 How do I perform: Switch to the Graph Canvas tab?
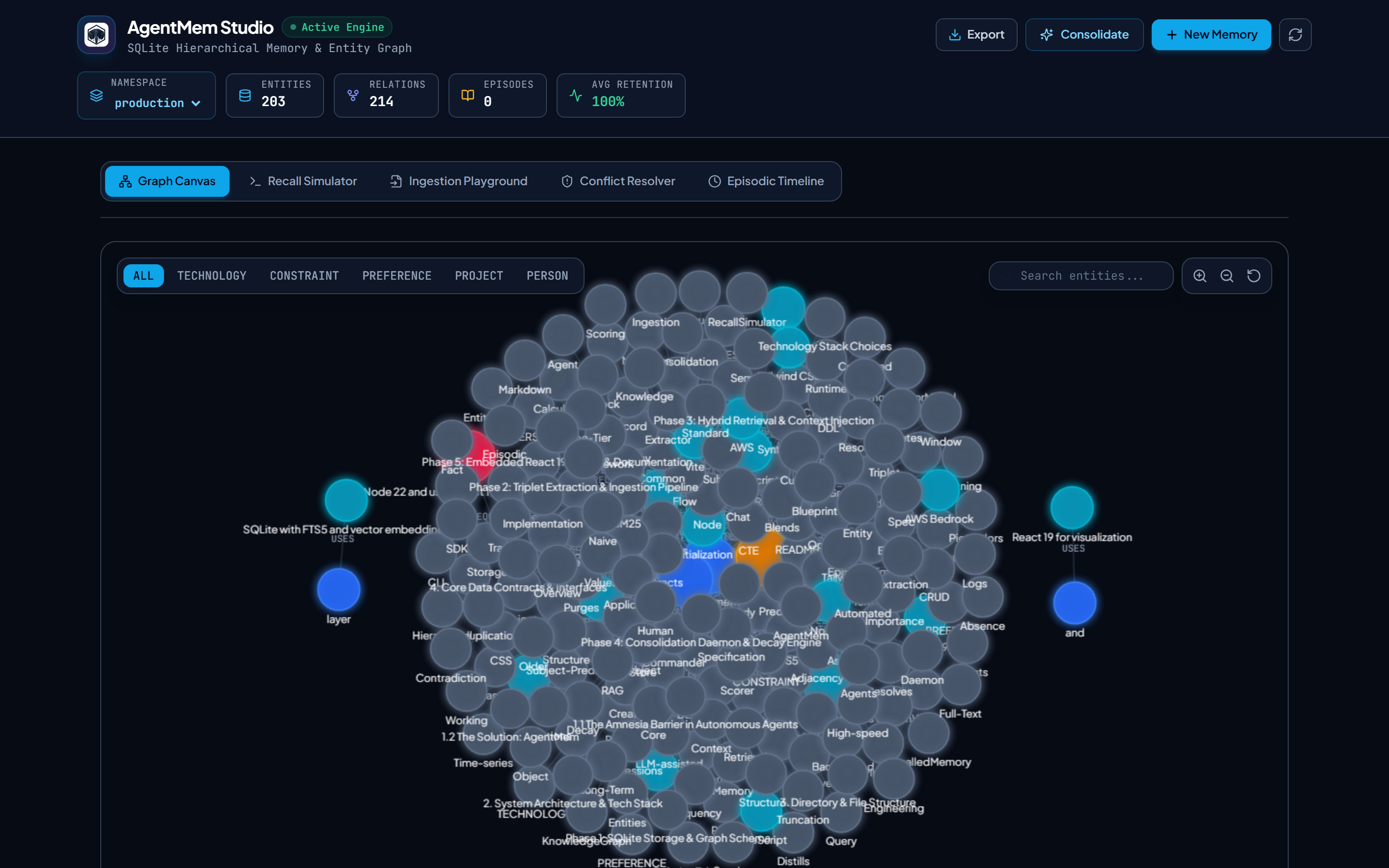coord(167,181)
